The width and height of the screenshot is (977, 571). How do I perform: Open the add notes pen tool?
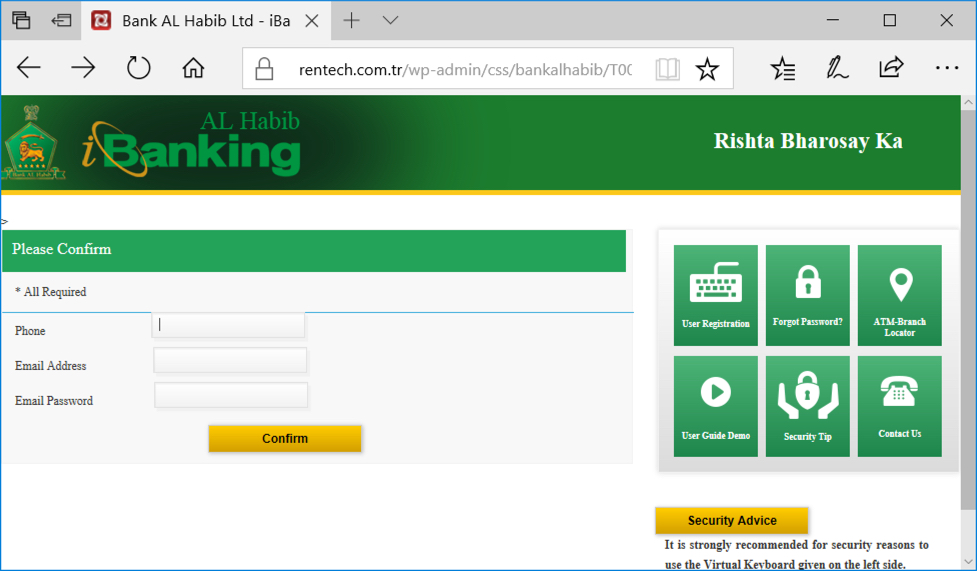tap(837, 67)
